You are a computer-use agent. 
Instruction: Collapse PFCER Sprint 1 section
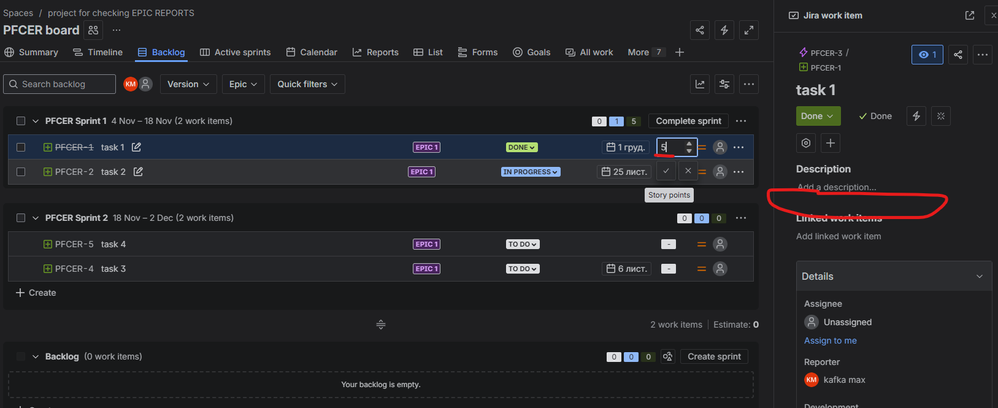coord(36,121)
